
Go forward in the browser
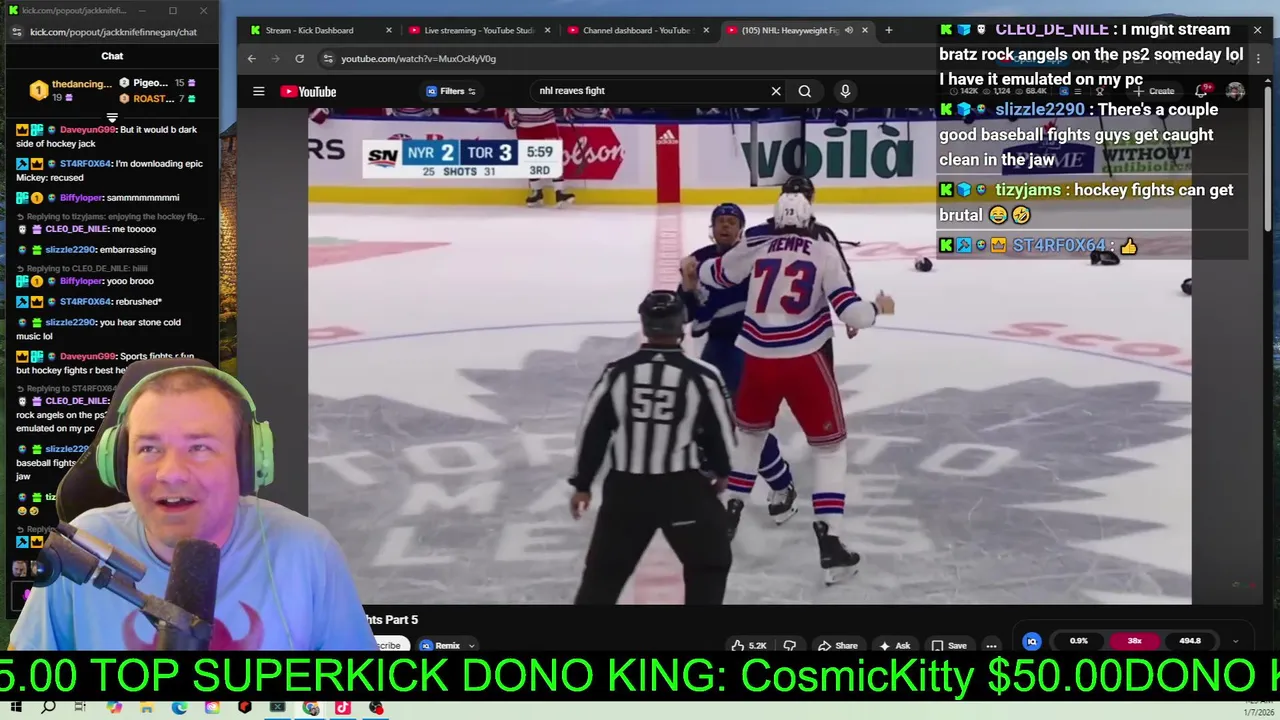point(276,59)
